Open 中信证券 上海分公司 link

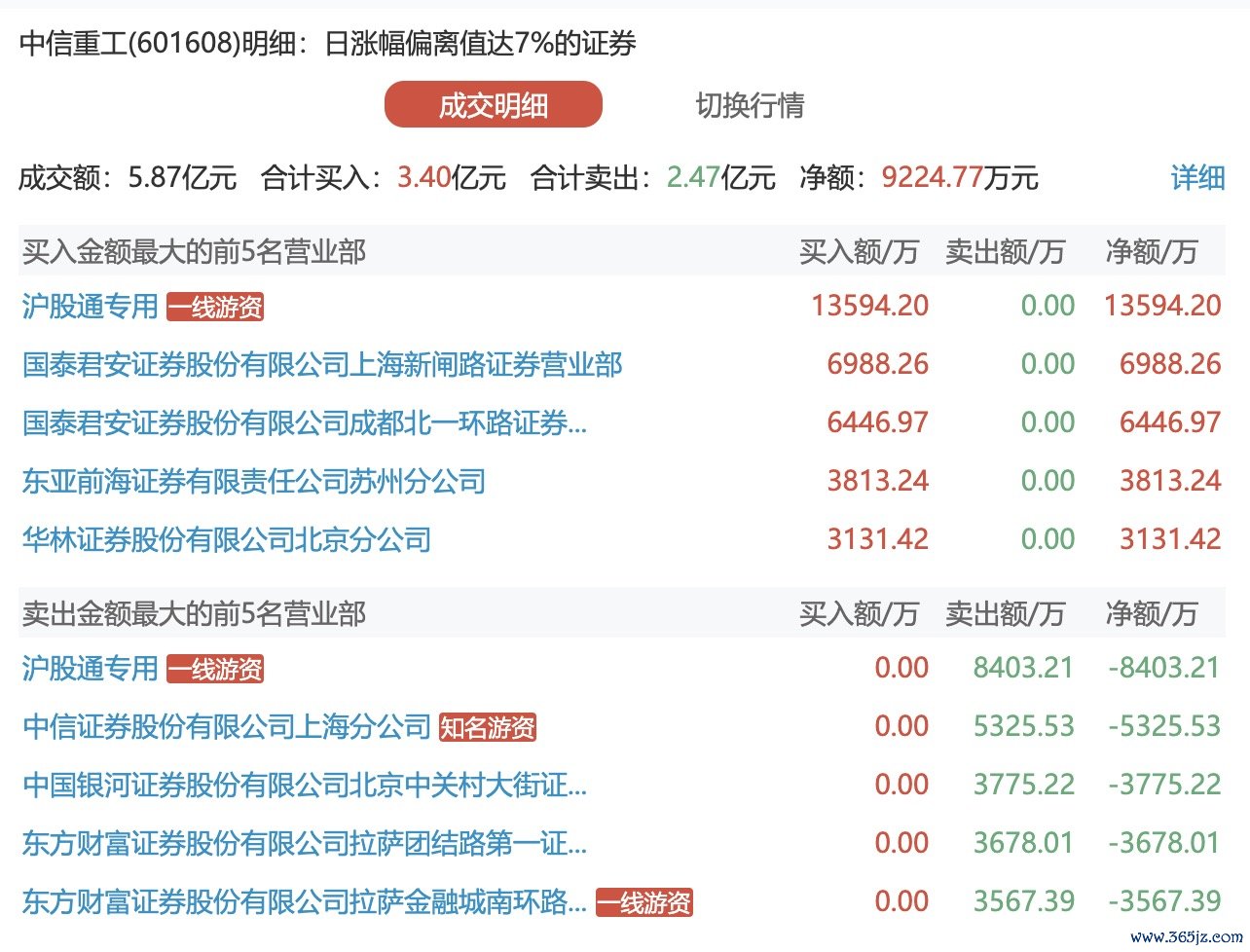[226, 727]
